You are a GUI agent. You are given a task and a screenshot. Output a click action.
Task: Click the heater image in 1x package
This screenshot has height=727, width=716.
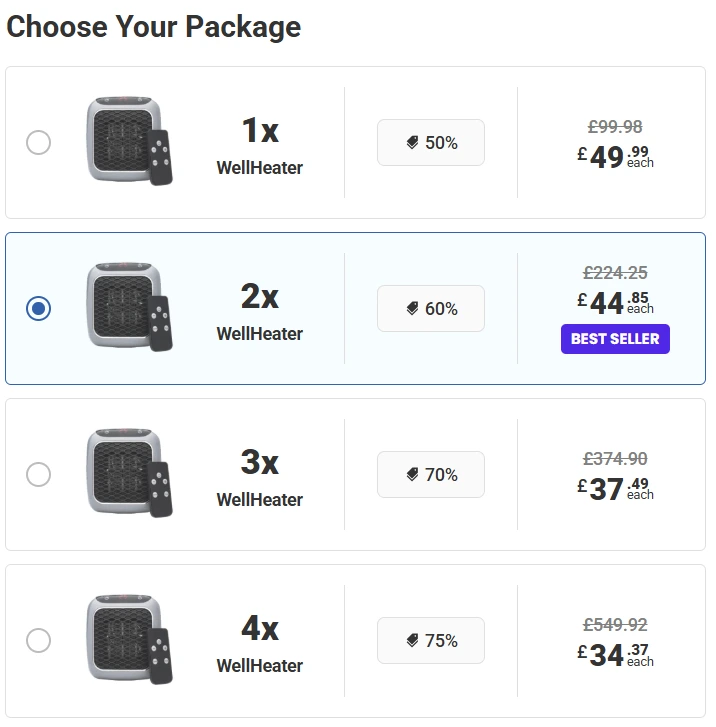click(127, 141)
